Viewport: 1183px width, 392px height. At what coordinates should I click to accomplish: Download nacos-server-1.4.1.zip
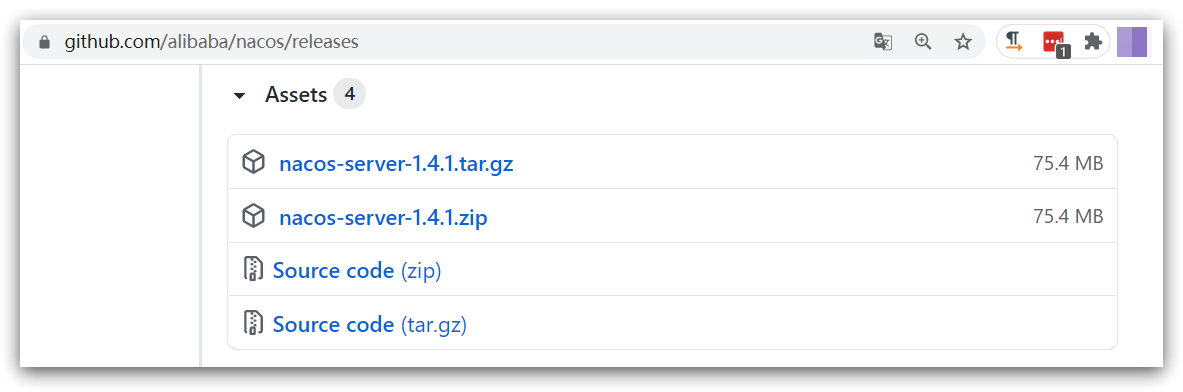click(383, 218)
